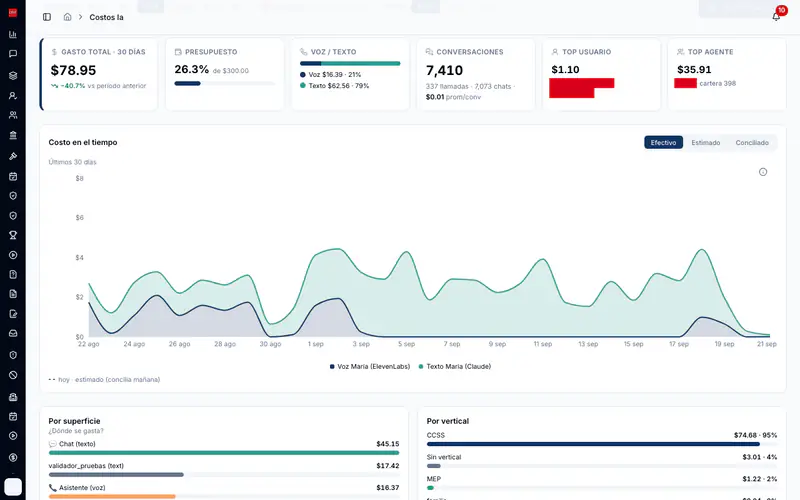Click the hoy · estimado (concilia mañana) note
The image size is (800, 500).
tap(109, 380)
